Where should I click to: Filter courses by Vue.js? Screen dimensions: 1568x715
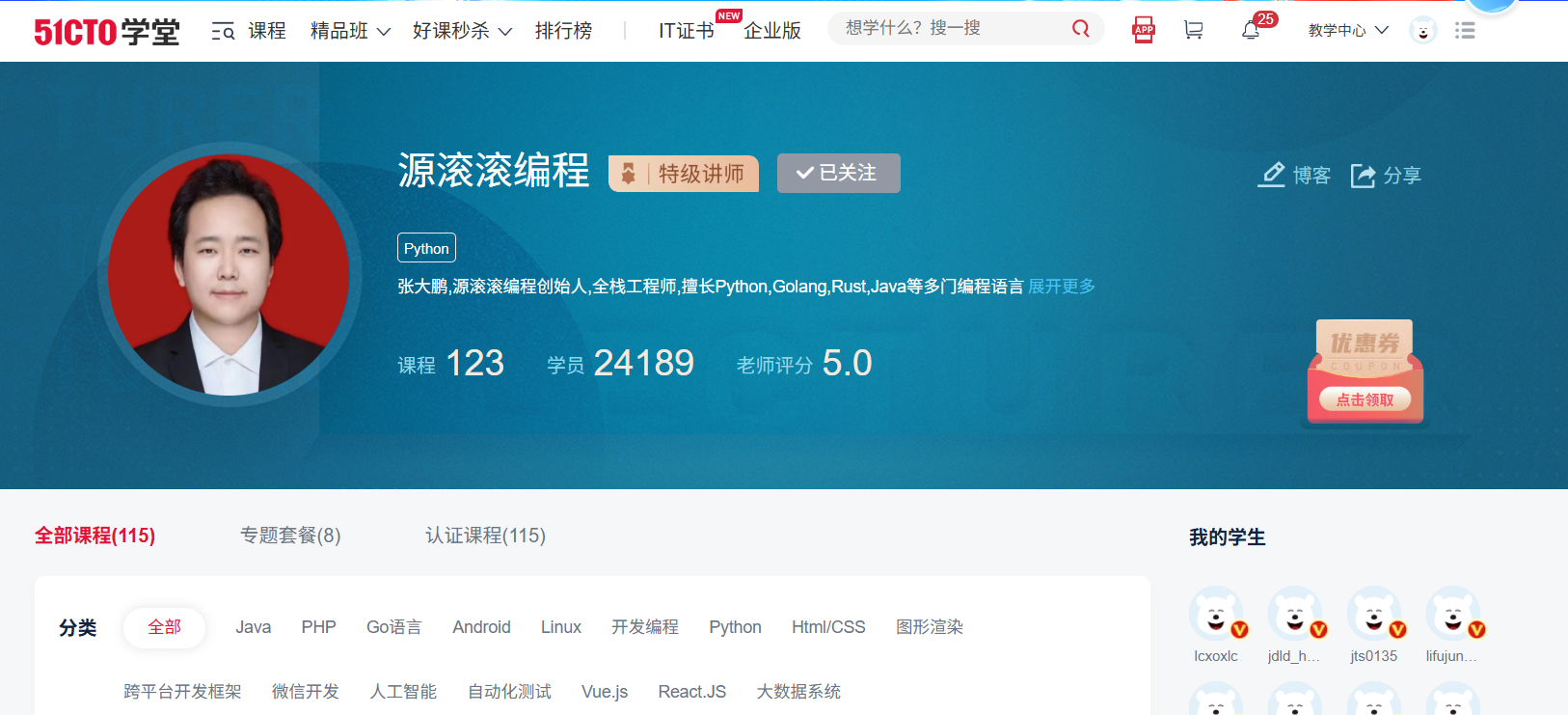click(605, 692)
